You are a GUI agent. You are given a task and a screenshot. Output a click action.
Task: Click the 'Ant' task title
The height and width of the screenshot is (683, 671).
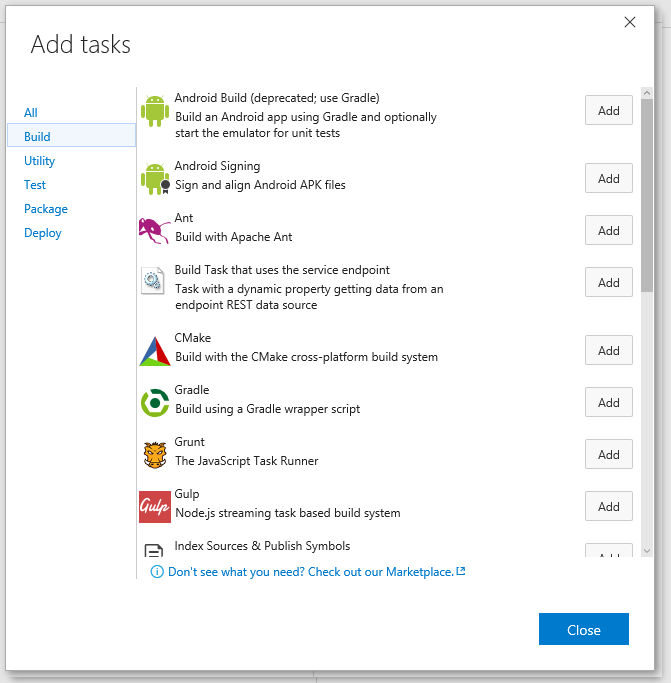183,218
